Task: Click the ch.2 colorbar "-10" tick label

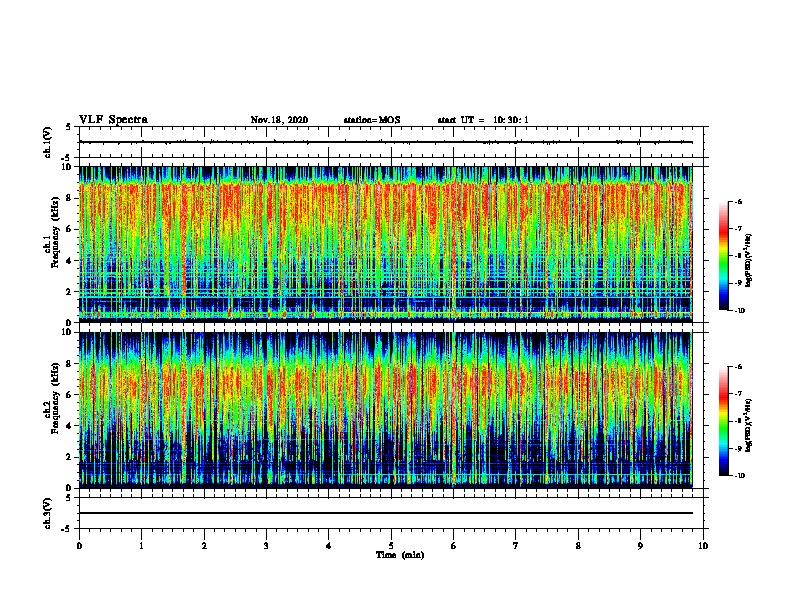Action: tap(740, 475)
